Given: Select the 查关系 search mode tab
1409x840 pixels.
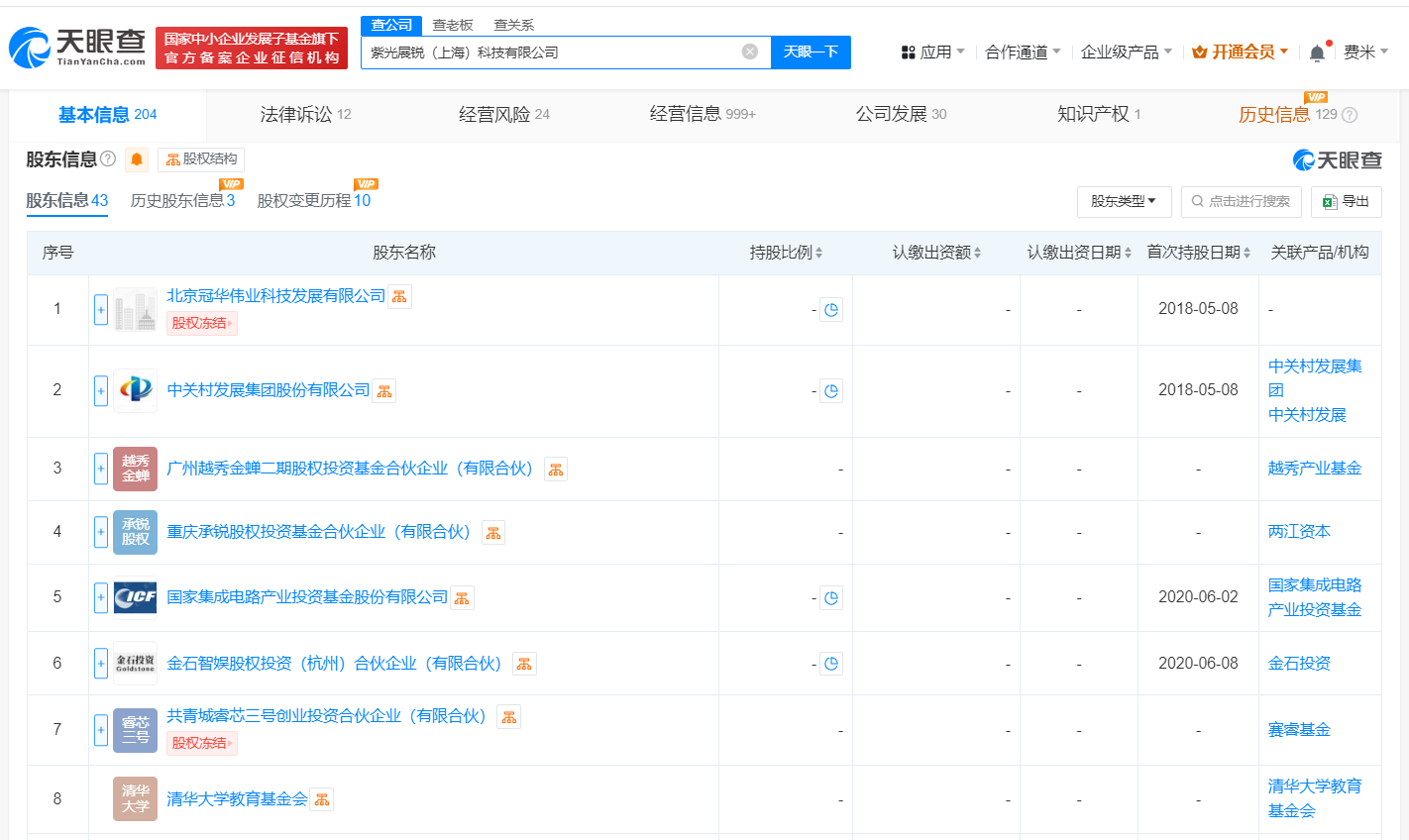Looking at the screenshot, I should pos(514,25).
